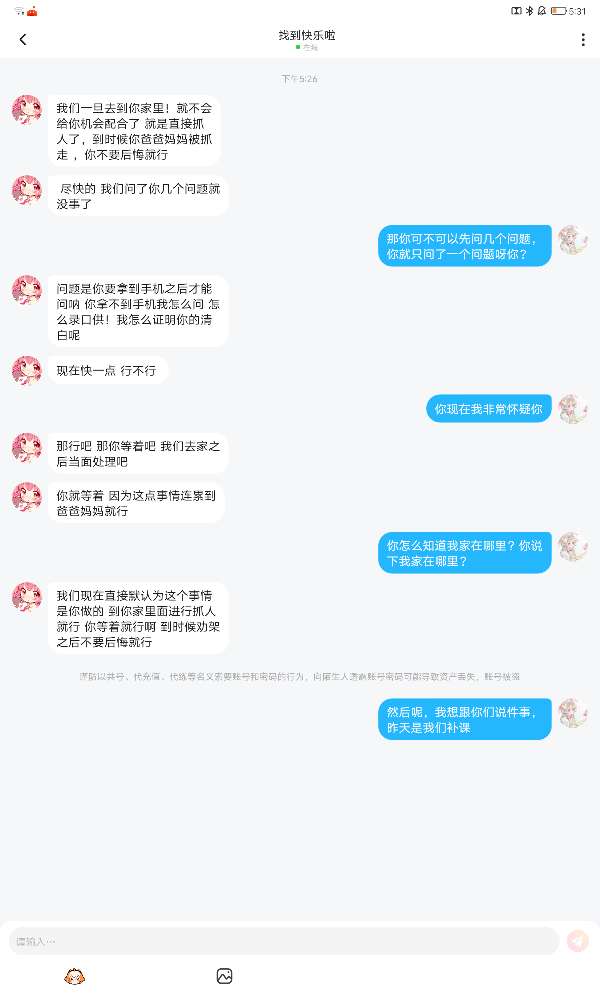
Task: Tap sender avatar beside 现在快一点 行不行
Action: click(27, 371)
